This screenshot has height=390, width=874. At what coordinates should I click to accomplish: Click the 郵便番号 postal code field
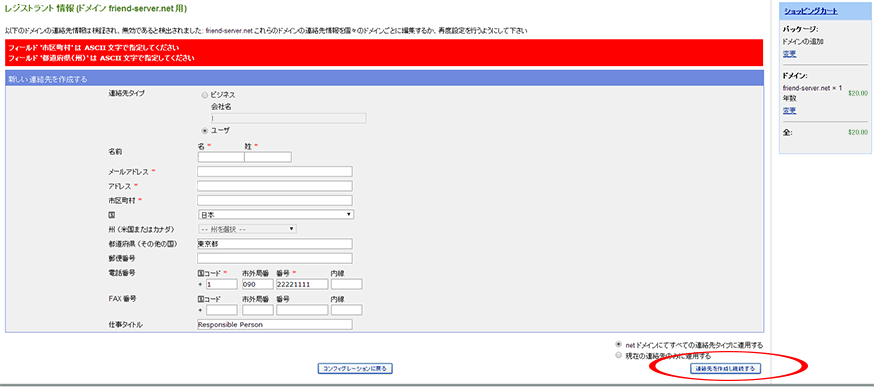coord(275,259)
